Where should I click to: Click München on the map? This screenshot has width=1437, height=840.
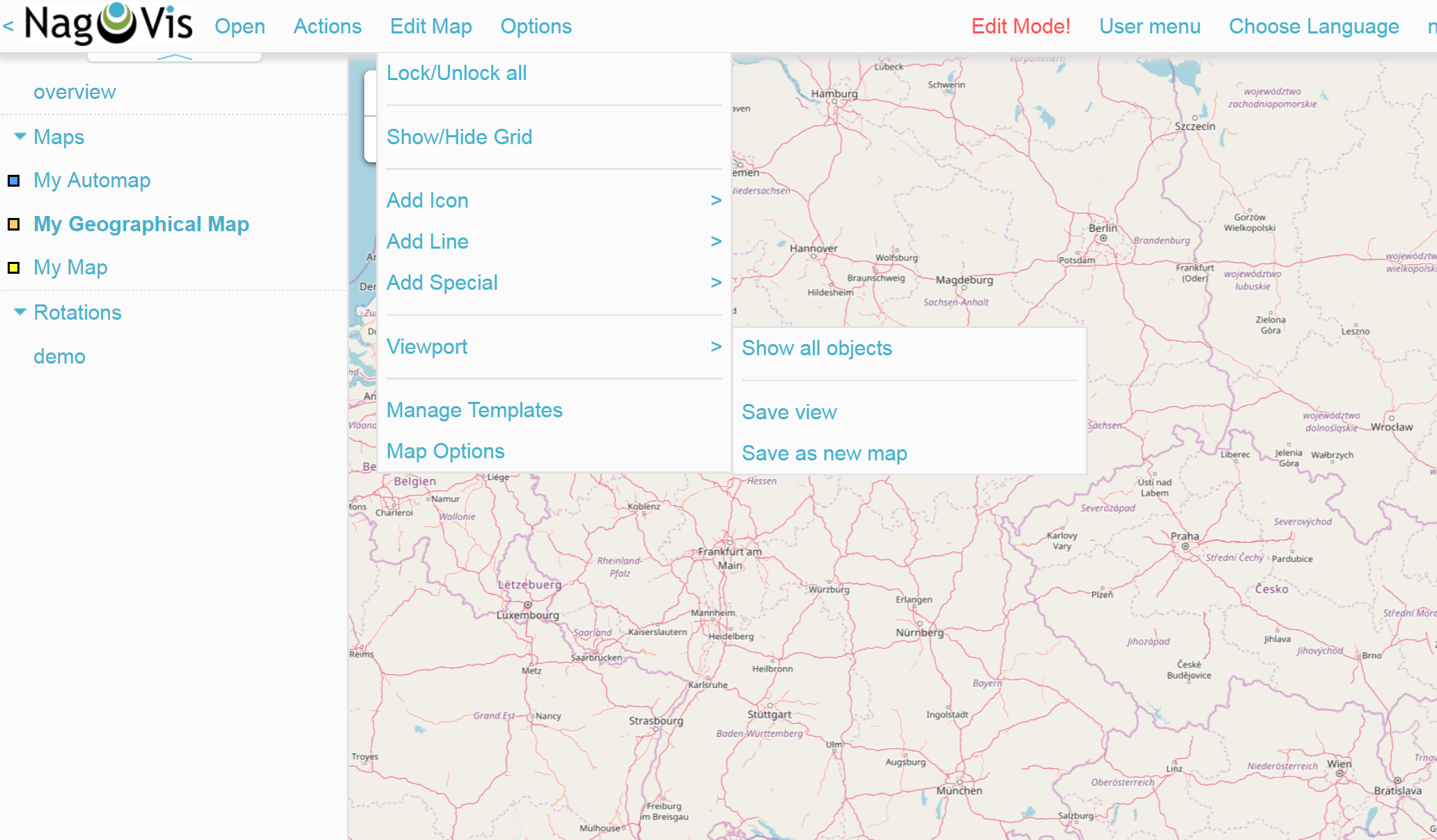(x=959, y=791)
